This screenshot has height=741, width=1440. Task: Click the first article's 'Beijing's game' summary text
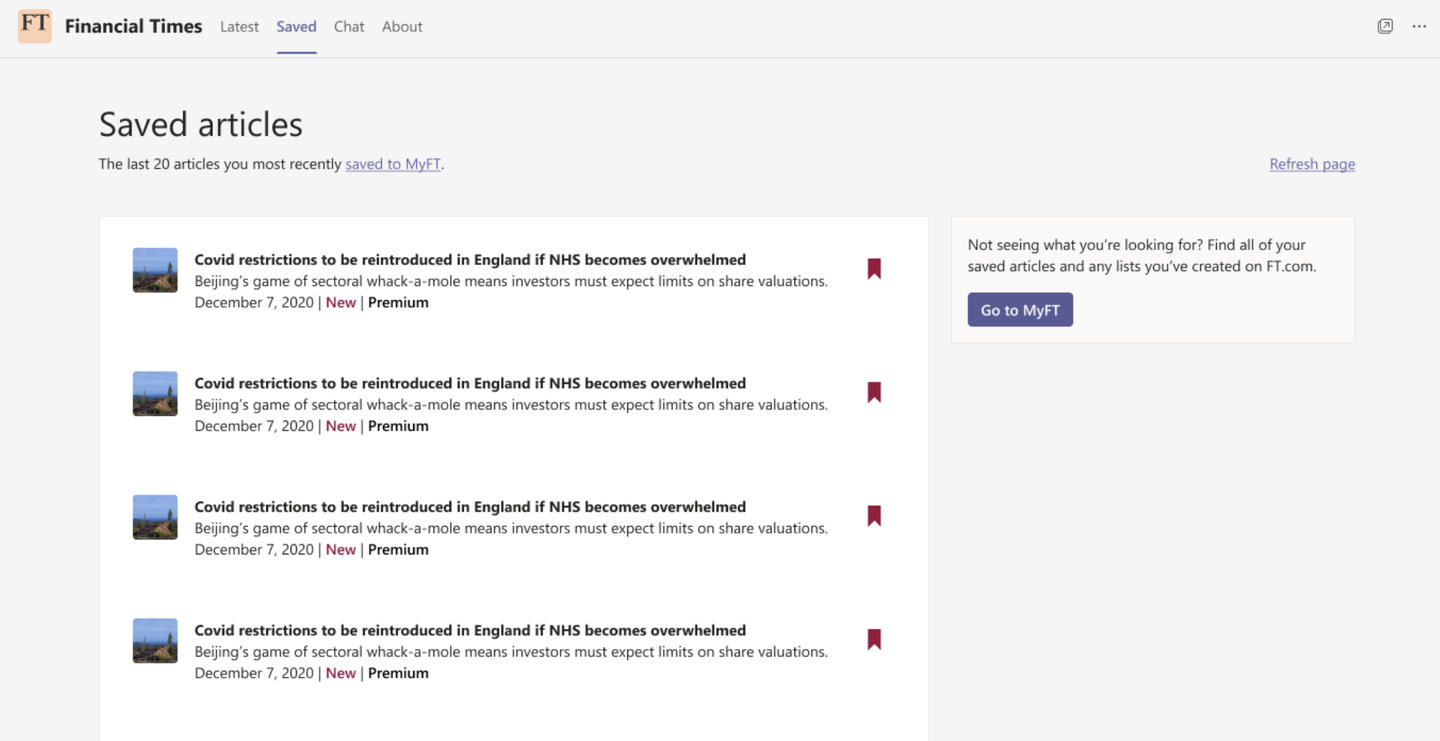pyautogui.click(x=511, y=281)
